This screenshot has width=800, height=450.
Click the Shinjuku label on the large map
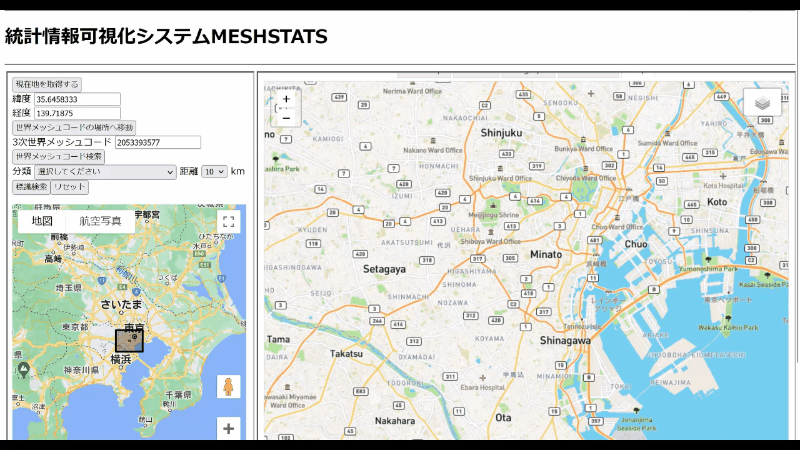point(501,133)
